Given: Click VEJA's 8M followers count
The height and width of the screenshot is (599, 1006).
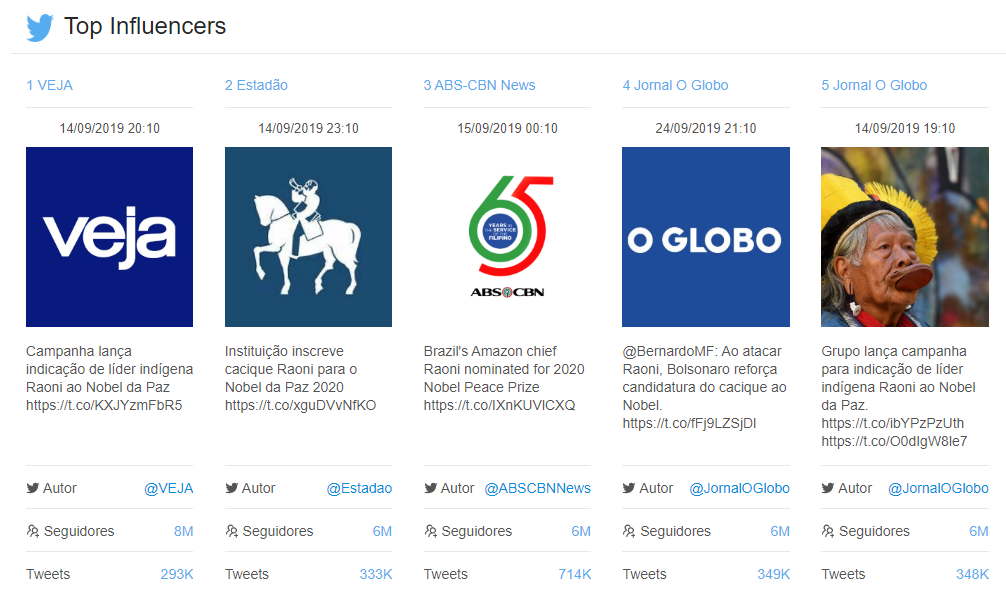Looking at the screenshot, I should point(183,531).
